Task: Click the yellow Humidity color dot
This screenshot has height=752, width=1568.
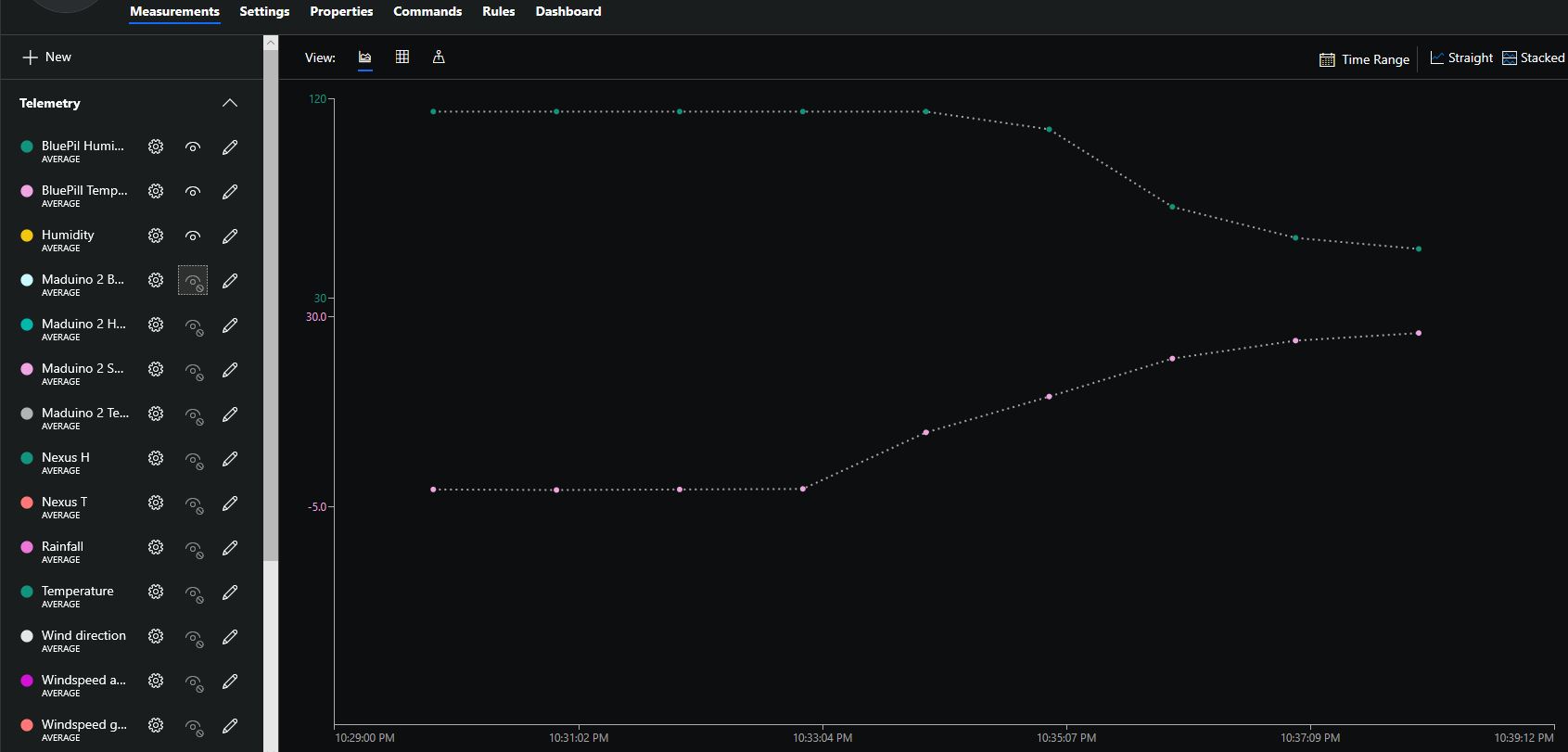Action: 27,236
